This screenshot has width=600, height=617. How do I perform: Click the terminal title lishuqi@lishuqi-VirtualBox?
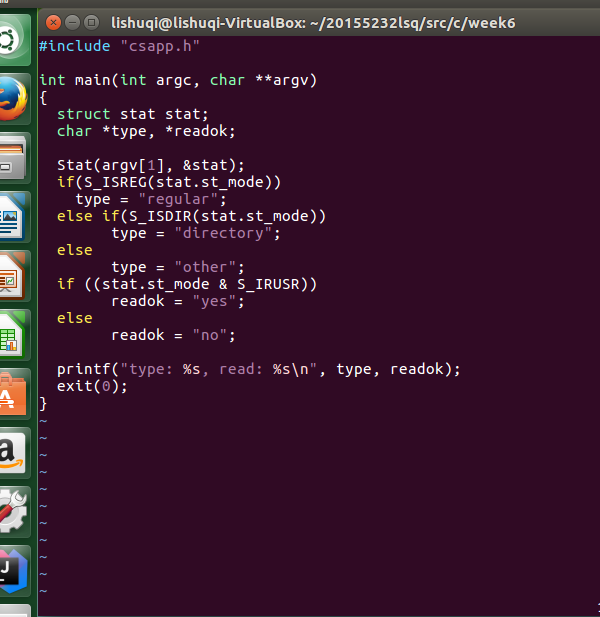click(313, 23)
